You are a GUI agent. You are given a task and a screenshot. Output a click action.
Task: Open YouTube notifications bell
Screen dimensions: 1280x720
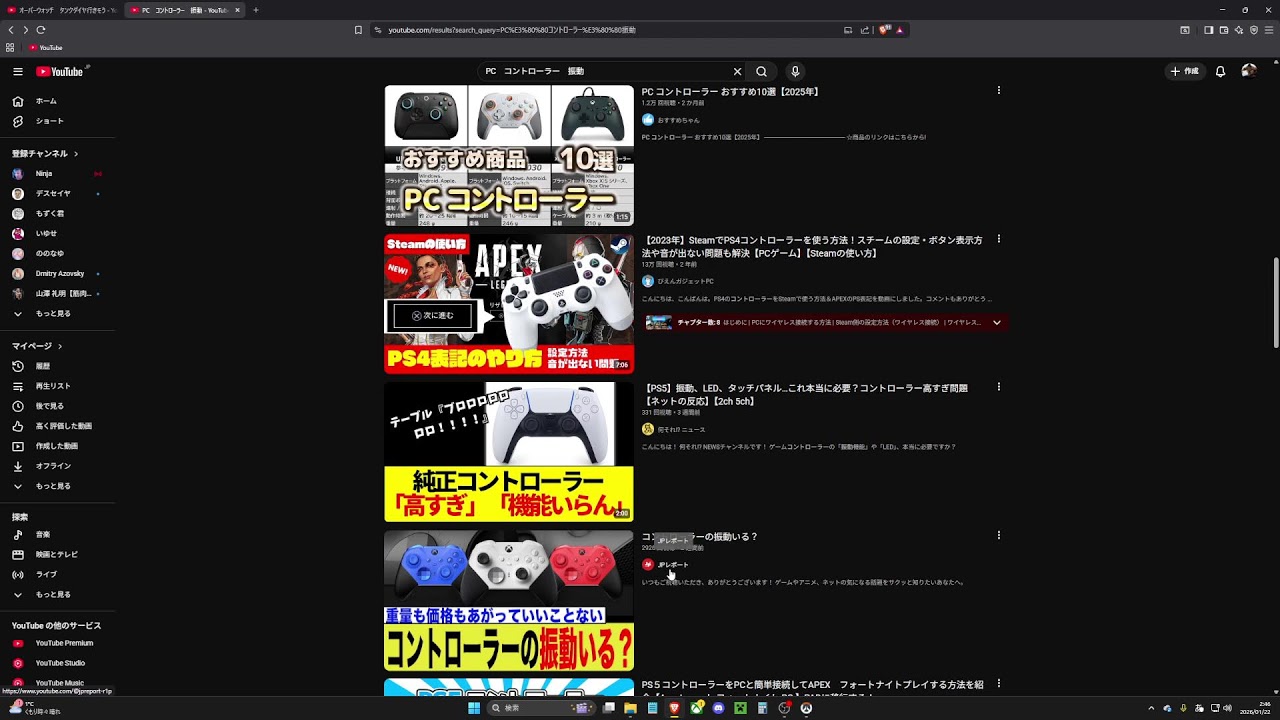click(1220, 71)
